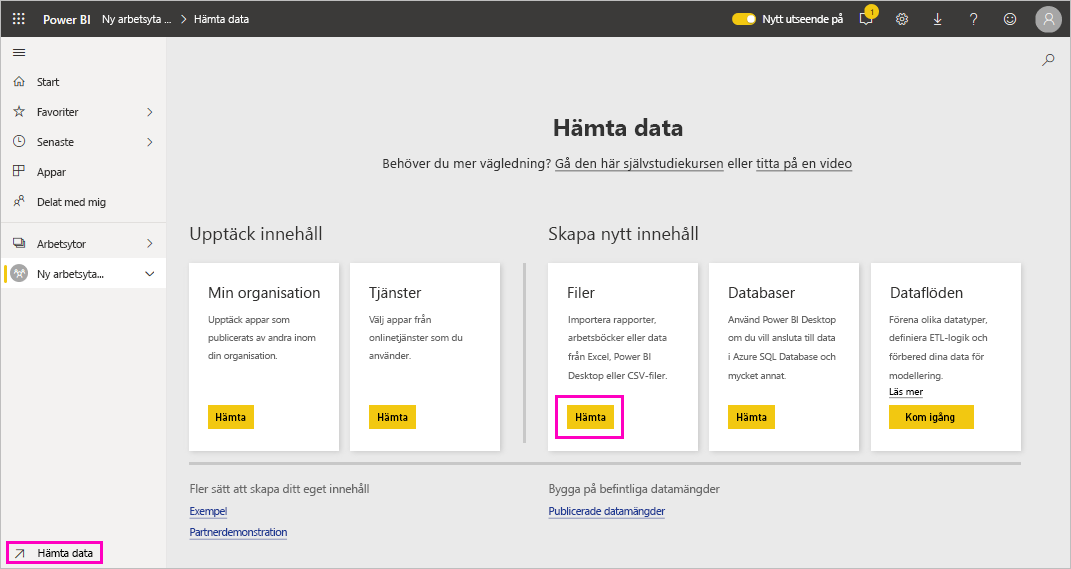Toggle the Nytt utseende på switch
The image size is (1071, 569).
point(744,19)
